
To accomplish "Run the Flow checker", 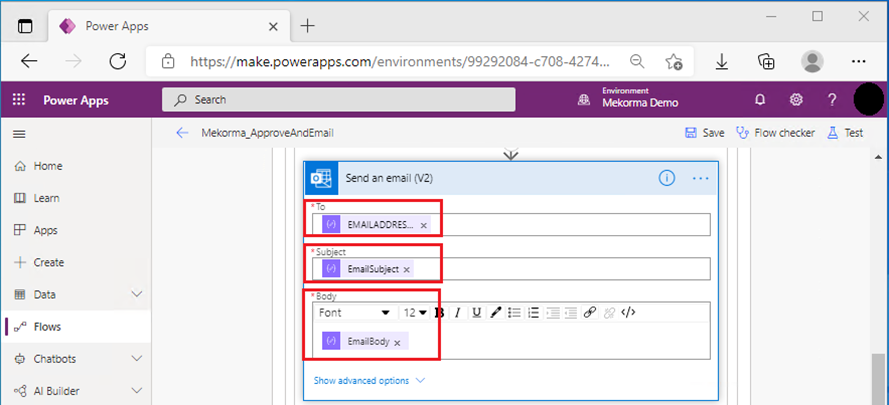I will click(775, 133).
